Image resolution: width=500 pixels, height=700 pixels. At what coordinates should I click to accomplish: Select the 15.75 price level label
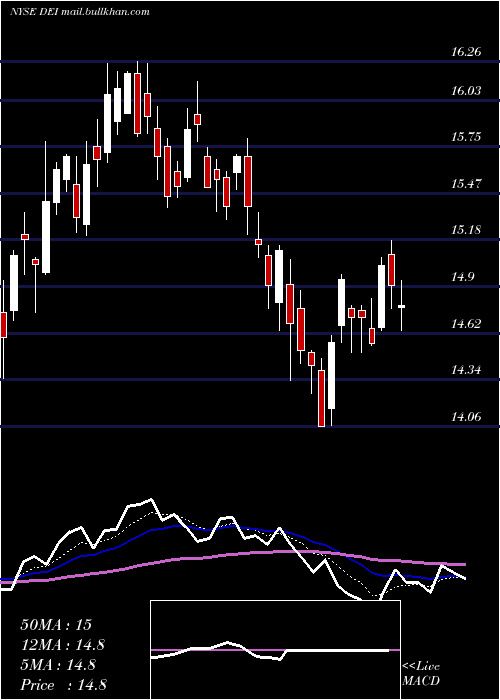point(466,137)
